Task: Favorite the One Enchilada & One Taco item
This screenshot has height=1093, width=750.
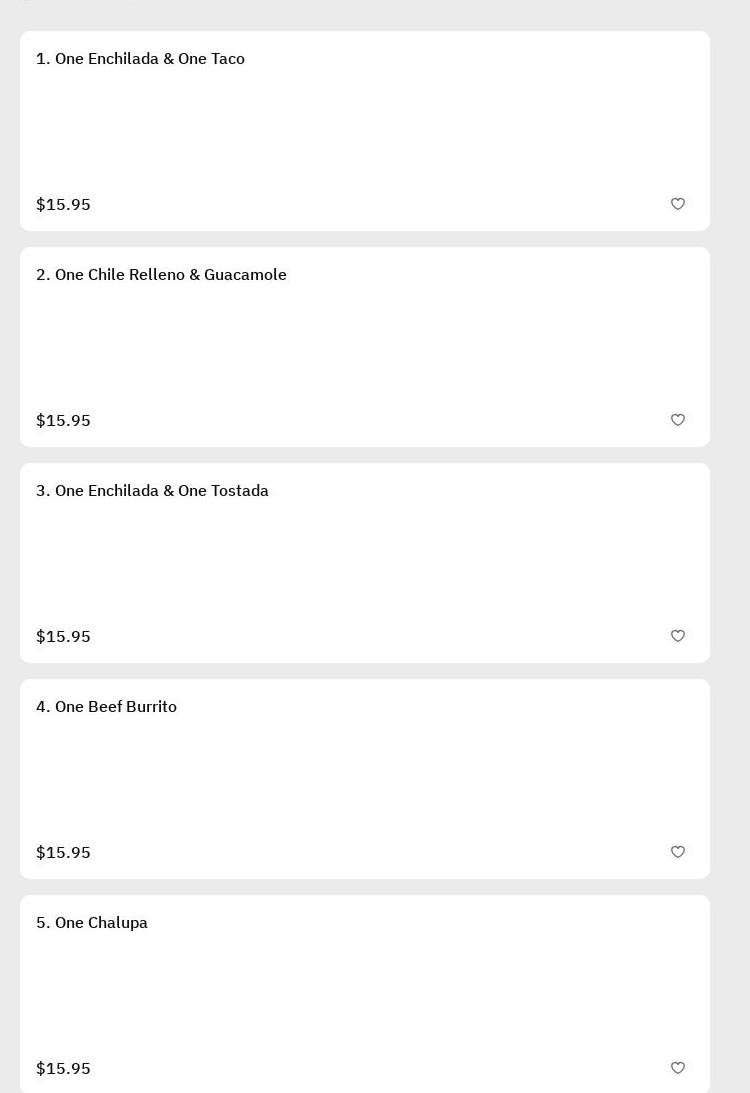Action: (x=677, y=204)
